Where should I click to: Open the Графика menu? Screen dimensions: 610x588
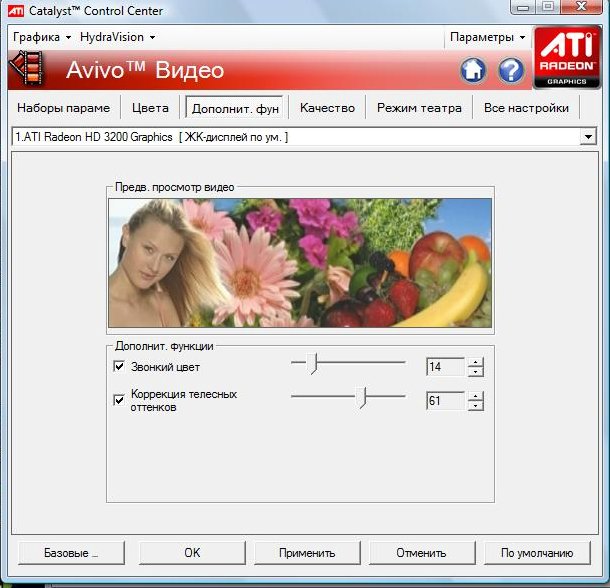coord(42,37)
